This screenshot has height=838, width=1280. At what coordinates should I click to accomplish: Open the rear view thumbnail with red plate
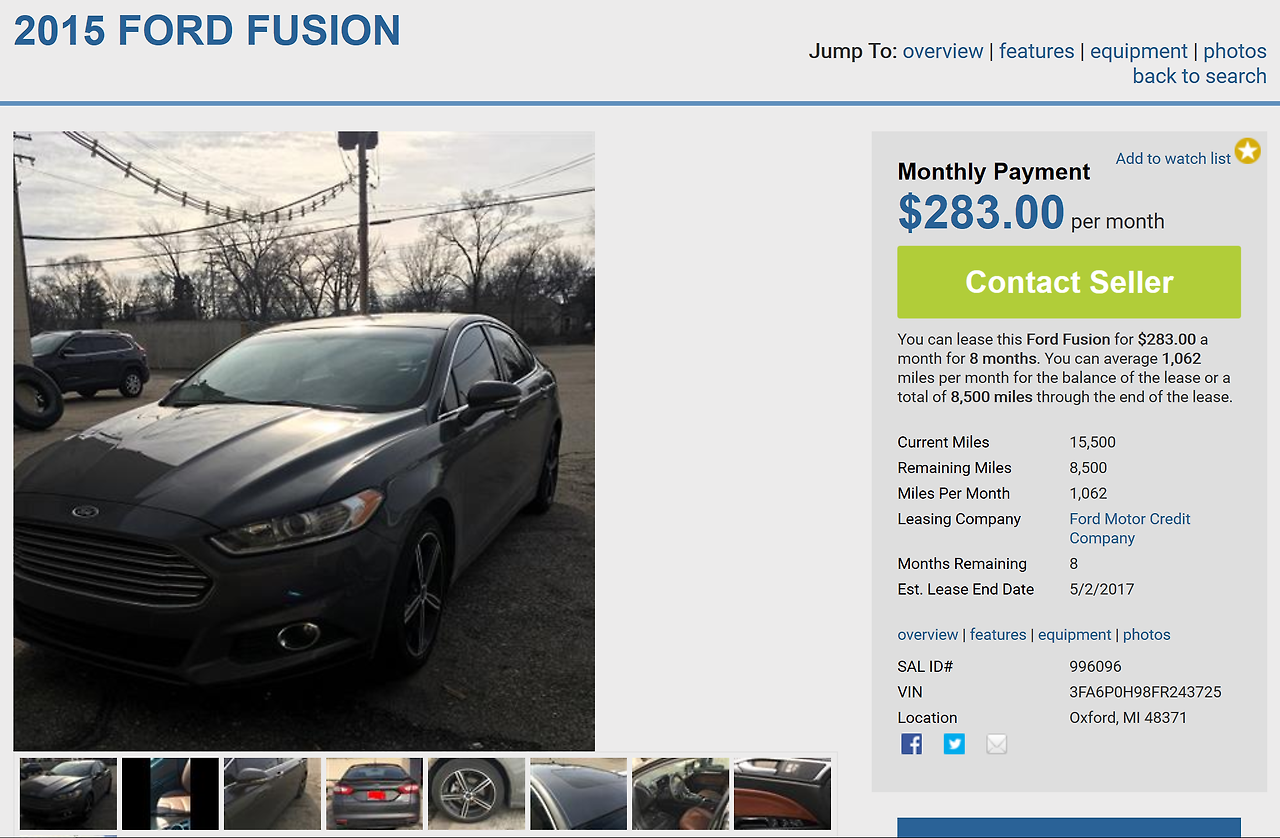click(374, 794)
